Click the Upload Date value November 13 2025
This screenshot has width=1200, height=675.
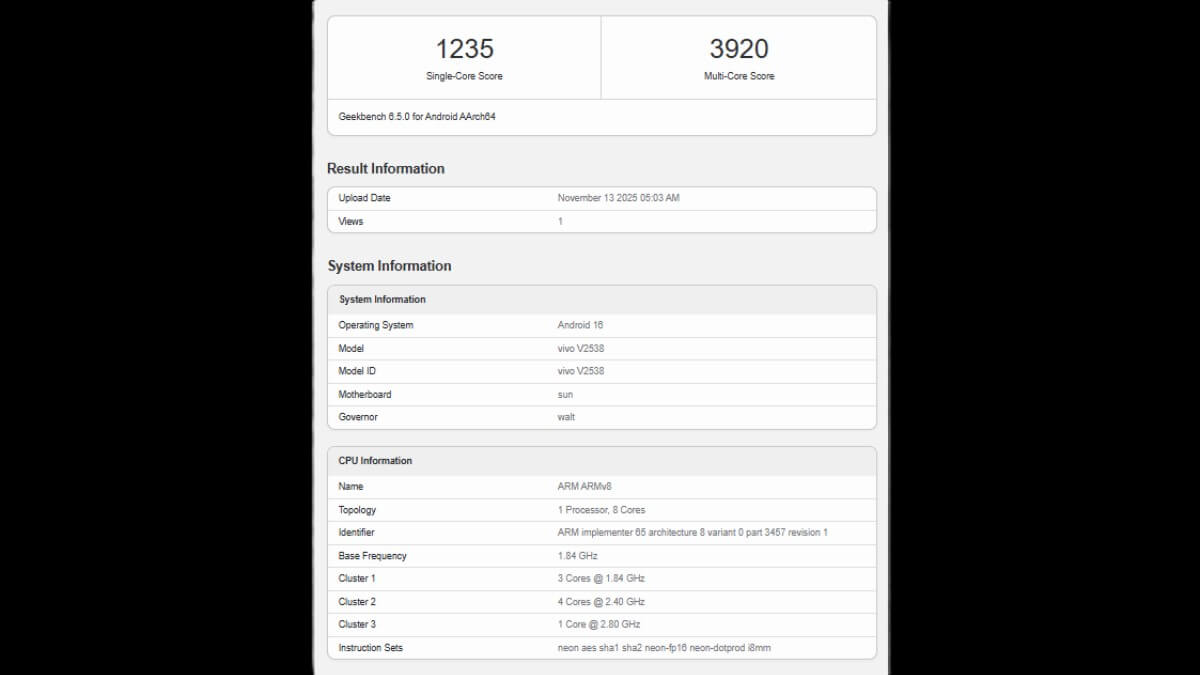[618, 198]
